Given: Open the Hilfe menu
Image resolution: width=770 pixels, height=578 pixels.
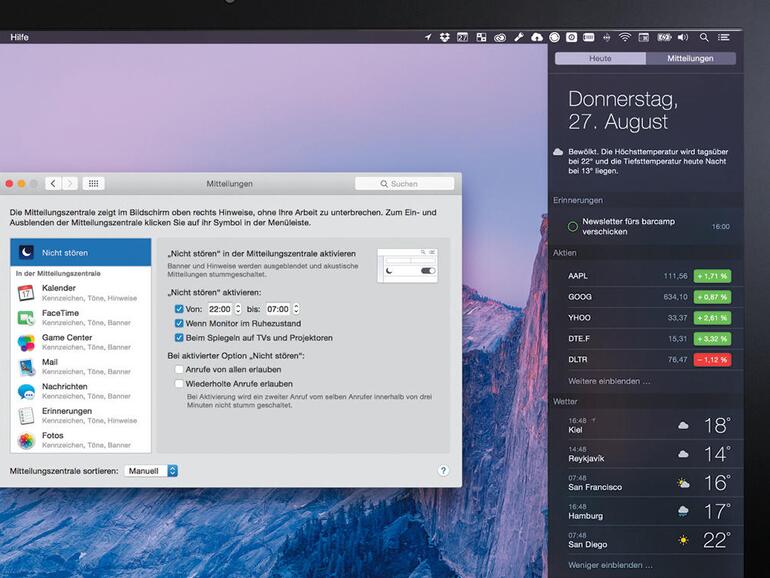Looking at the screenshot, I should click(20, 37).
